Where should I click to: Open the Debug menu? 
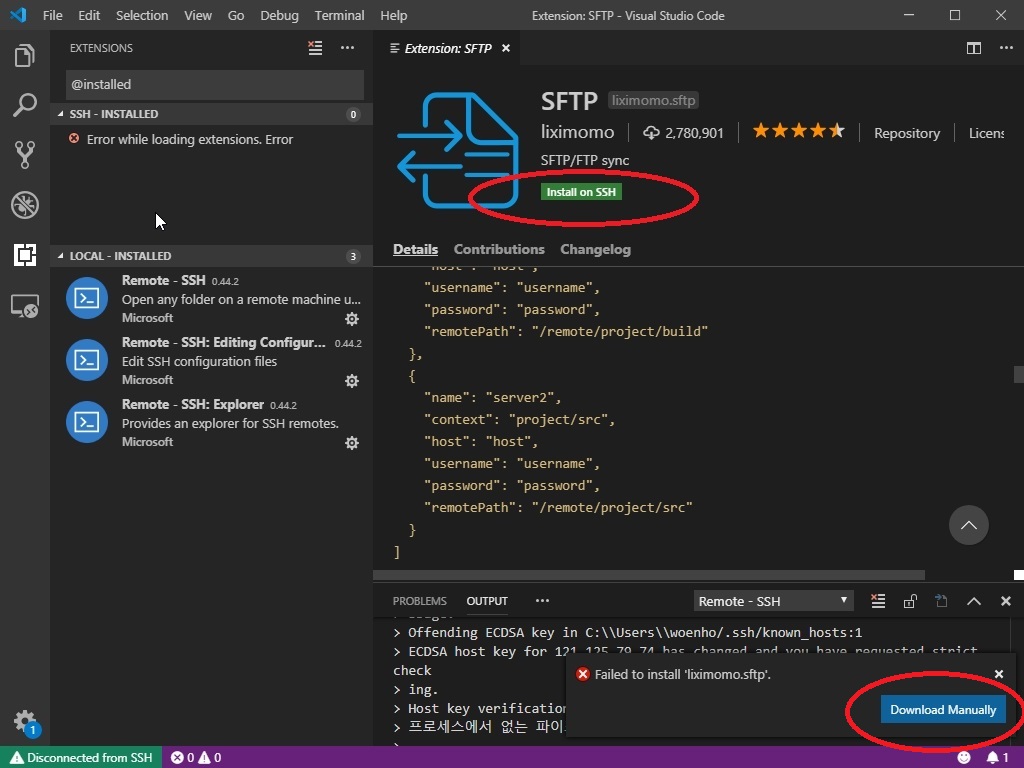tap(279, 15)
